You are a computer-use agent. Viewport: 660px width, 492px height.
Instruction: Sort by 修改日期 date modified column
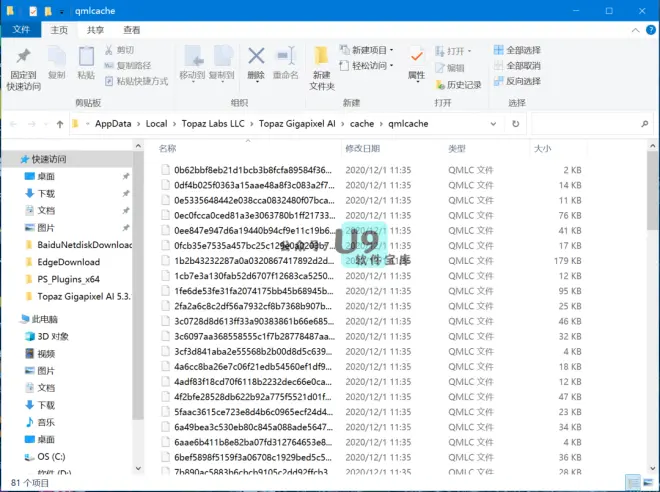click(x=362, y=149)
